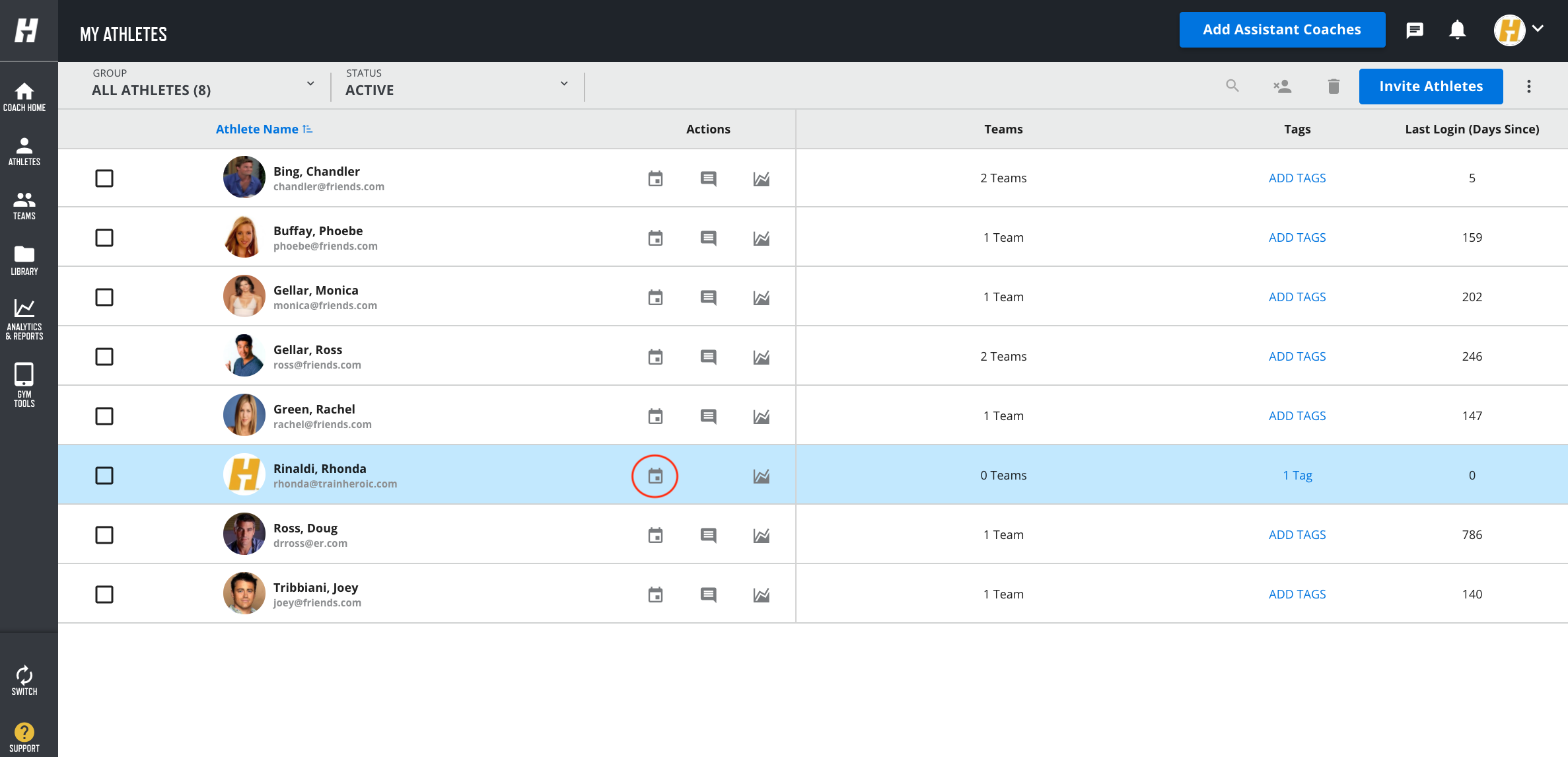Viewport: 1568px width, 757px height.
Task: Open Support help icon
Action: click(x=24, y=738)
